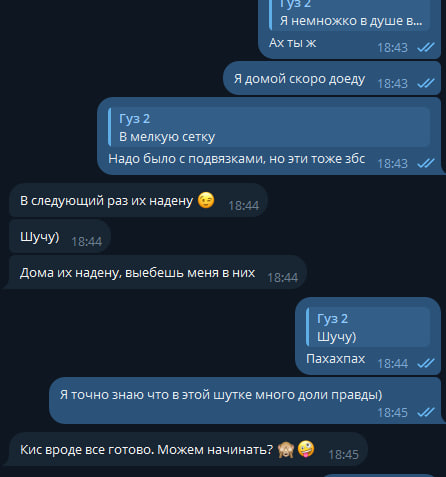Click timestamp 18:45 on 'Можем начинать?' message
446x477 pixels.
click(344, 454)
